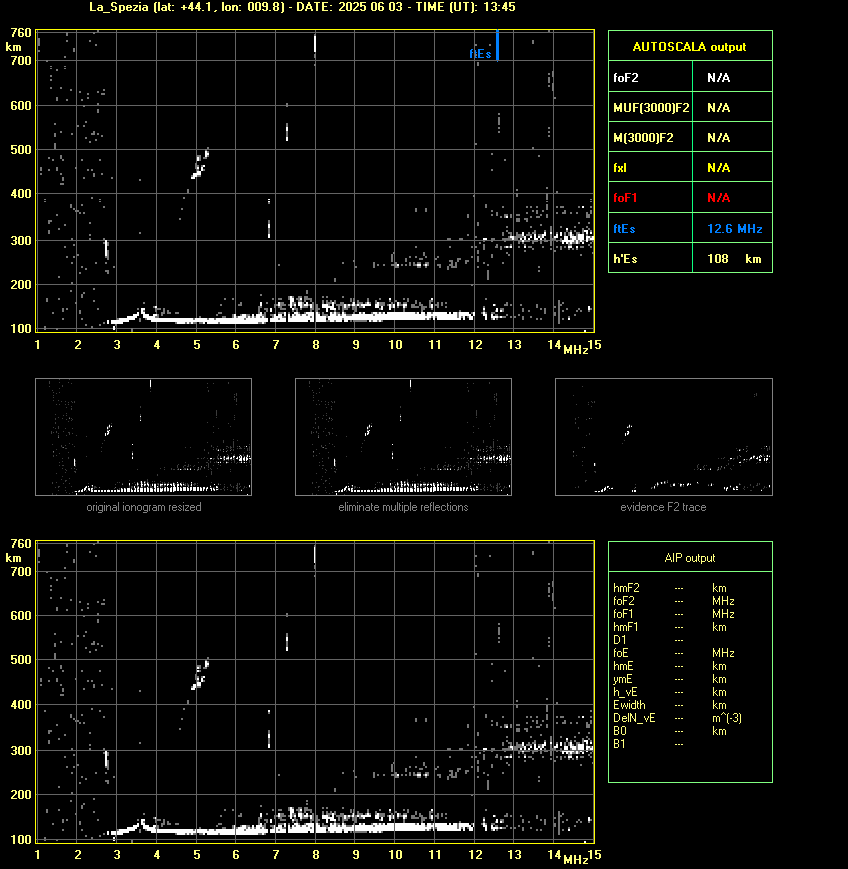Click the MHz unit beside AIP foE
848x869 pixels.
(723, 653)
